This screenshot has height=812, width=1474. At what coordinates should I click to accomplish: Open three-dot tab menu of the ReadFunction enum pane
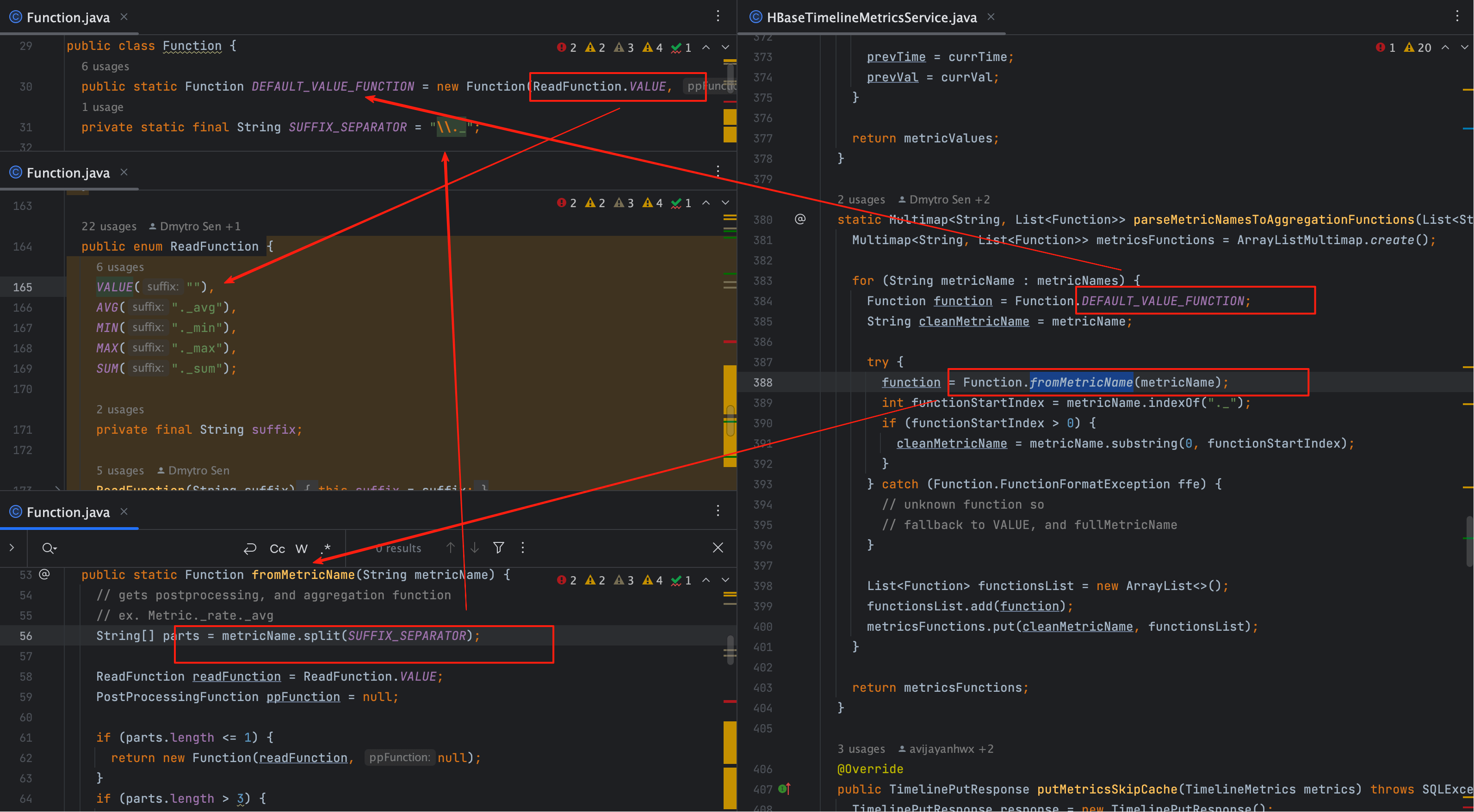[x=718, y=171]
